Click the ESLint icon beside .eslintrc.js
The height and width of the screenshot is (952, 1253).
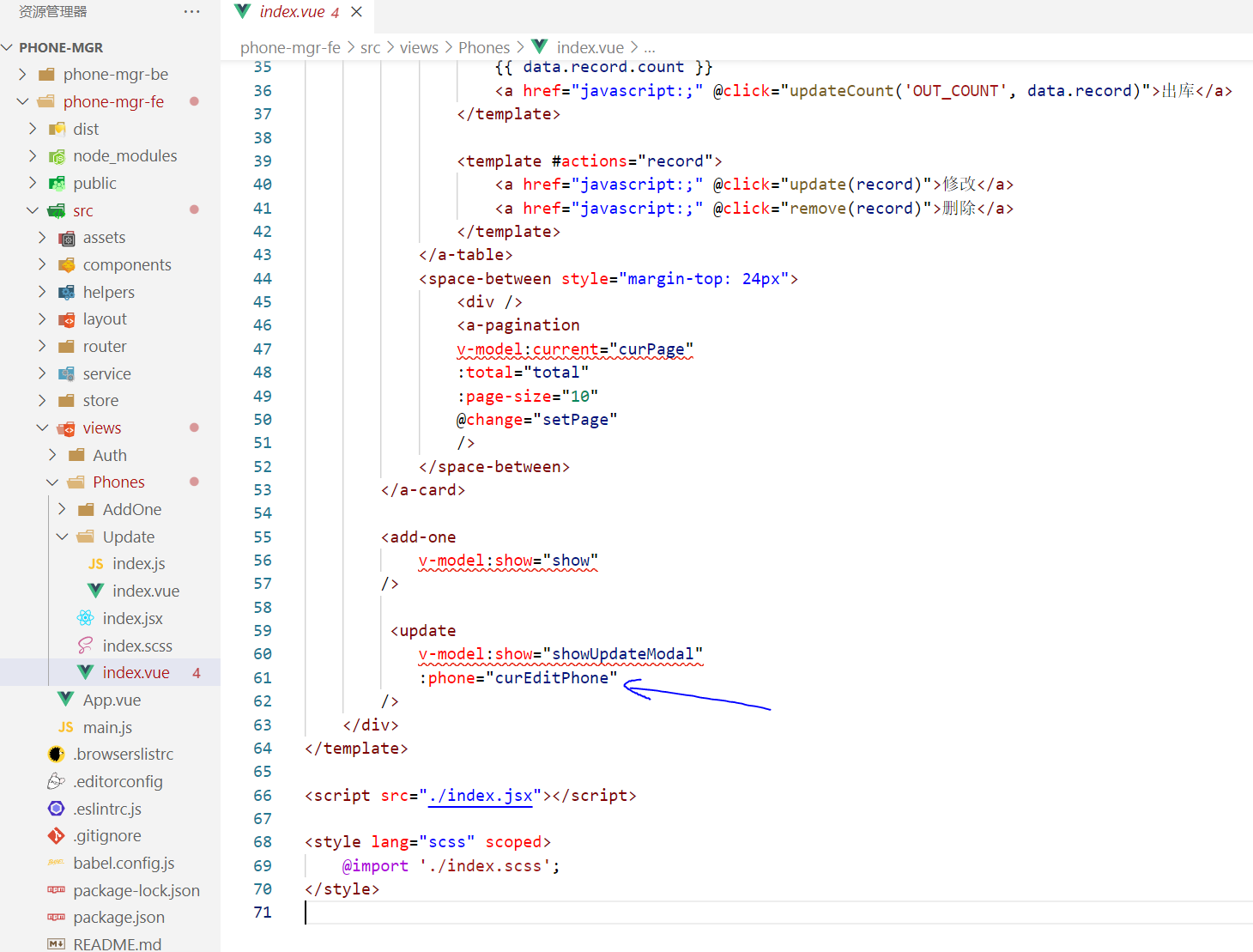(x=57, y=809)
